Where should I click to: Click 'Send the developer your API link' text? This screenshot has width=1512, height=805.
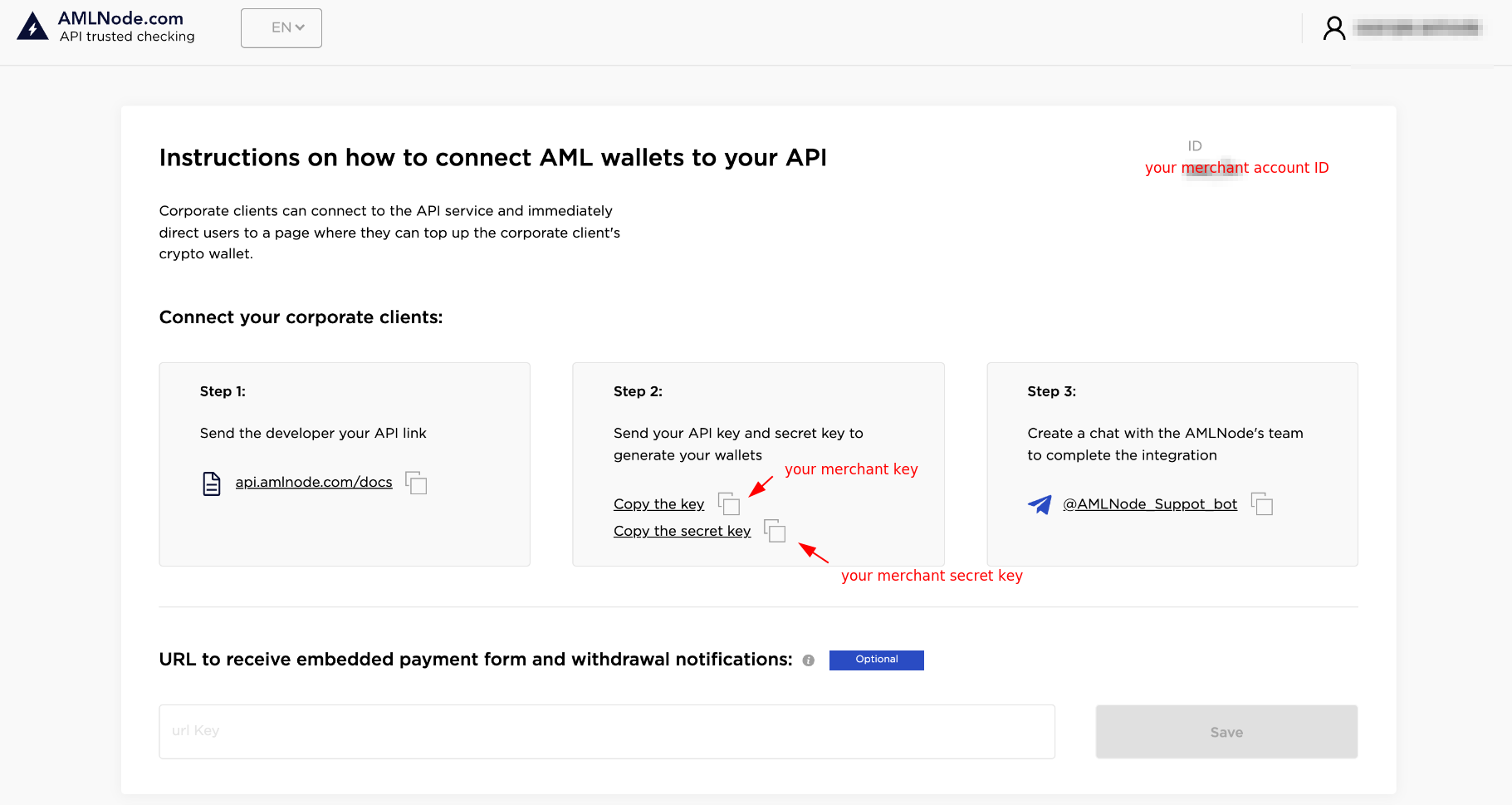tap(313, 433)
